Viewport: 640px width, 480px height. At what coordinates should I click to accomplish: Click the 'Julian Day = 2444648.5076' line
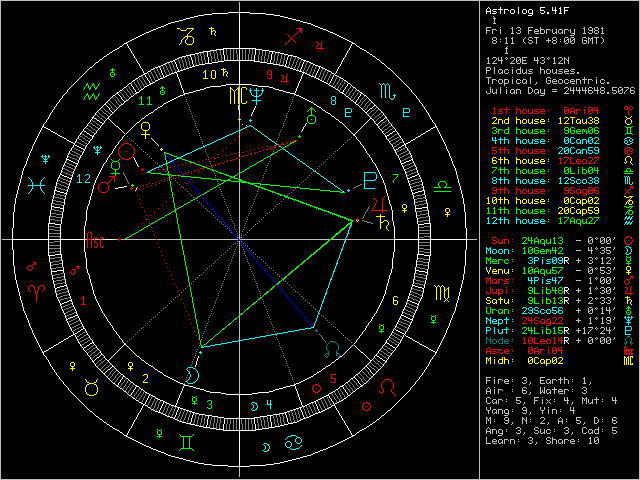tap(560, 91)
